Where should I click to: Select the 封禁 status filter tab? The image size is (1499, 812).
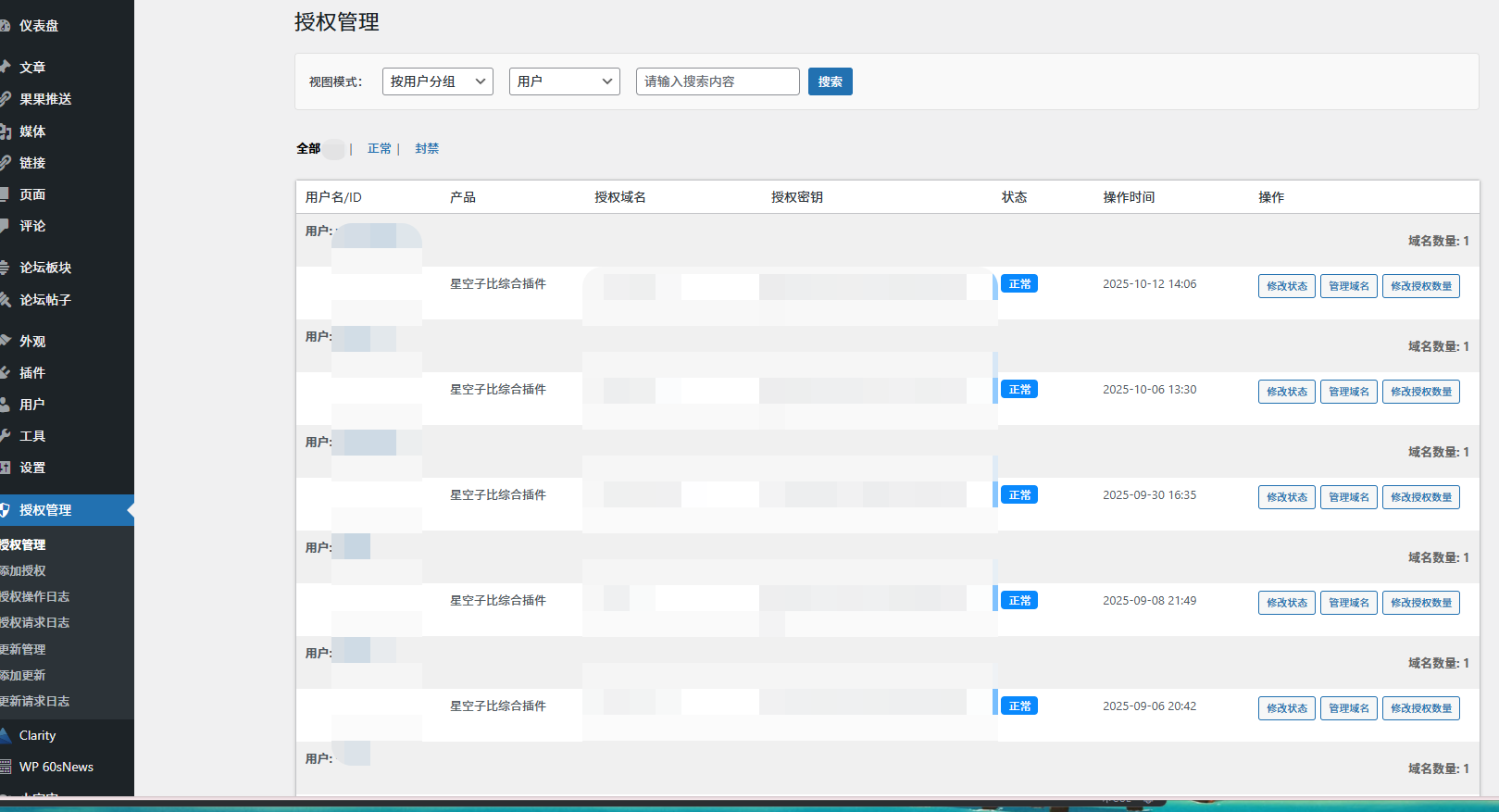coord(427,148)
